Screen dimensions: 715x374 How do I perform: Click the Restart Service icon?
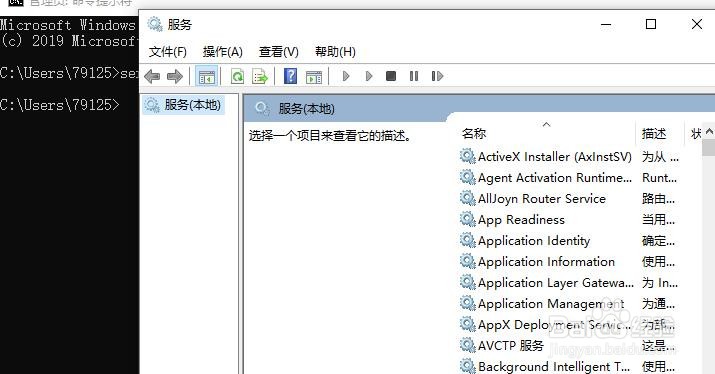(x=437, y=76)
